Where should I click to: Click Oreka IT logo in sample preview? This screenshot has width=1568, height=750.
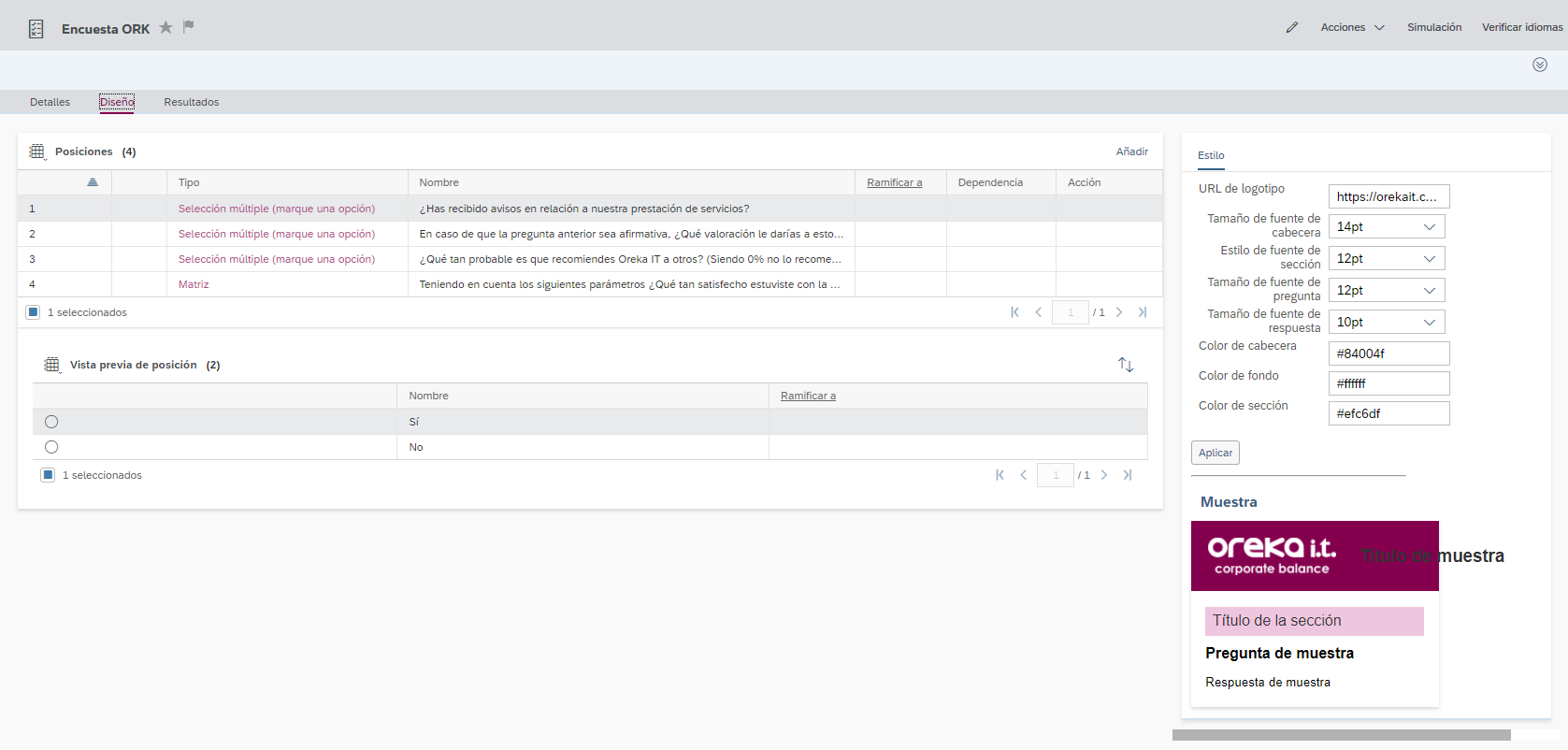pyautogui.click(x=1272, y=555)
